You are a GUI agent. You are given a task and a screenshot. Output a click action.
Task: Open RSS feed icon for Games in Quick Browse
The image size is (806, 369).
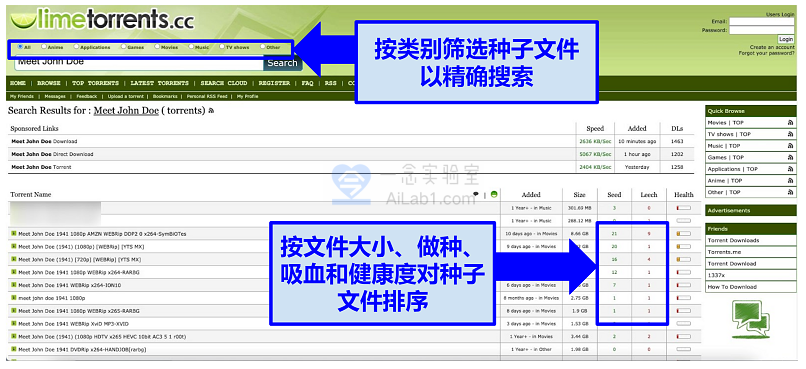(791, 157)
